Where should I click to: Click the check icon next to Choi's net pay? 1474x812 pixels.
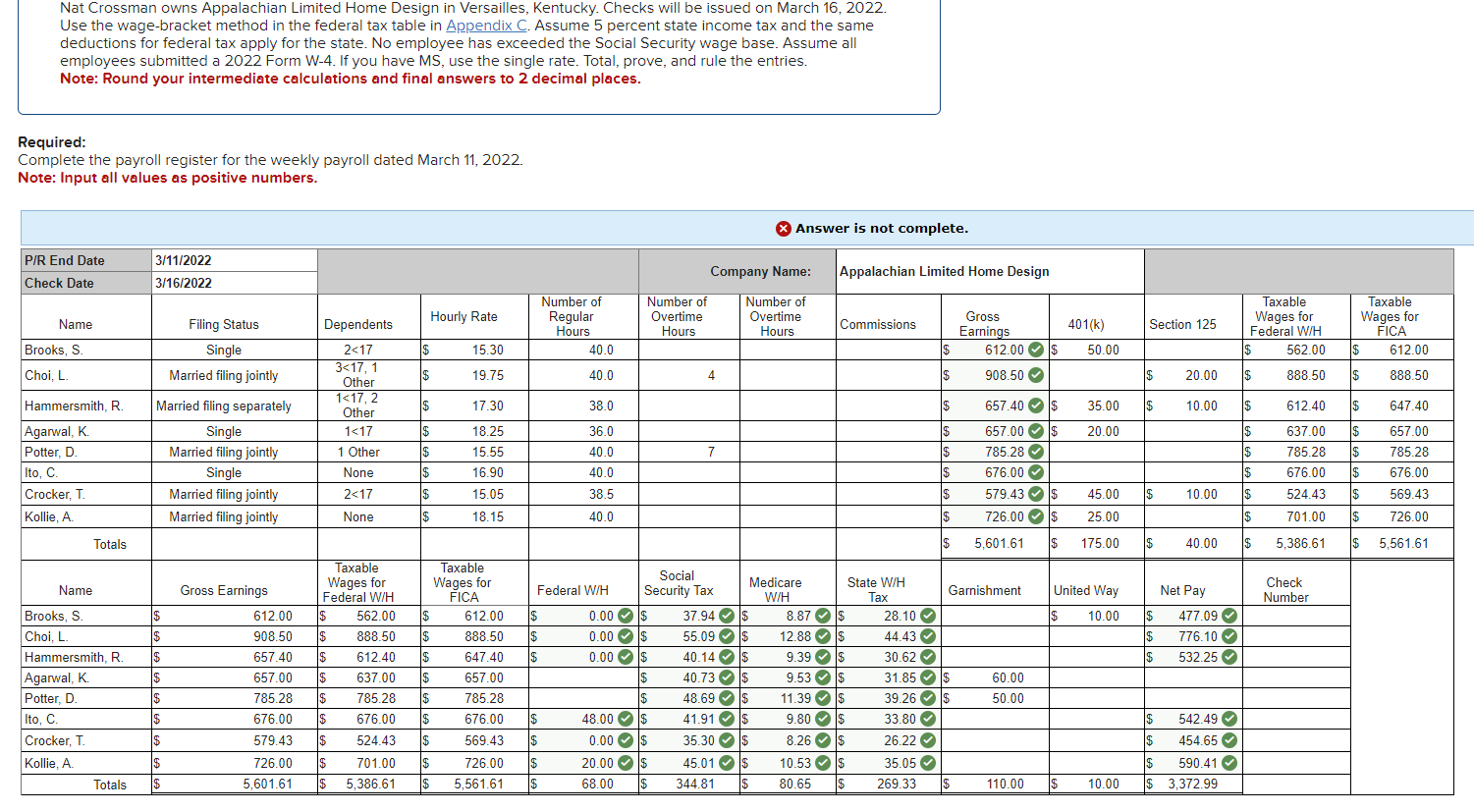(x=1230, y=636)
